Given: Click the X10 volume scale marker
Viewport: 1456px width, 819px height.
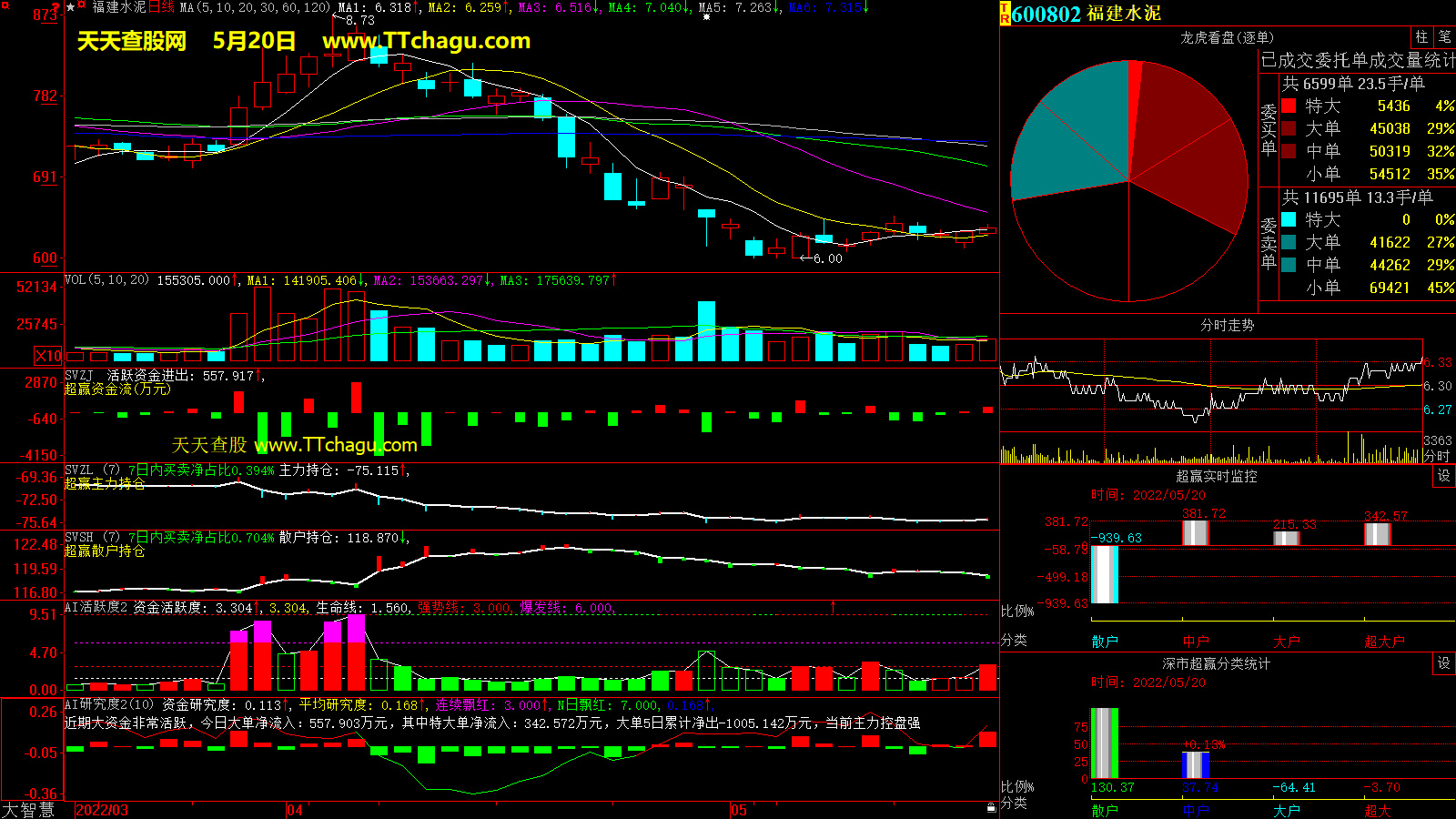Looking at the screenshot, I should pyautogui.click(x=48, y=356).
